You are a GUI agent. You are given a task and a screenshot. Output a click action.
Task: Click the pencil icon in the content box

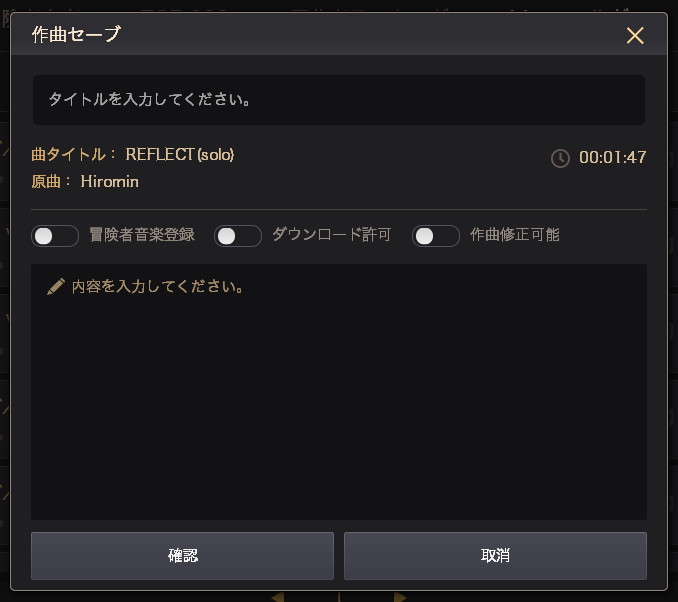tap(56, 287)
